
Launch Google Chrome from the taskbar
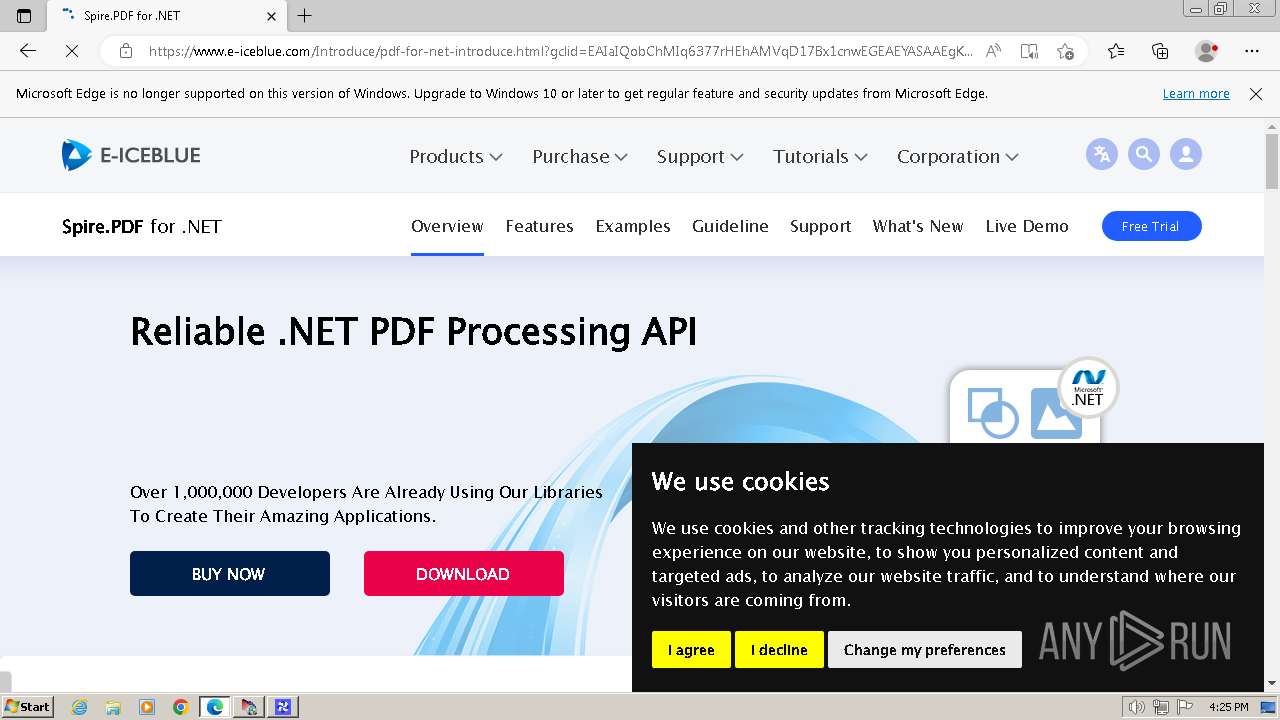pos(181,707)
